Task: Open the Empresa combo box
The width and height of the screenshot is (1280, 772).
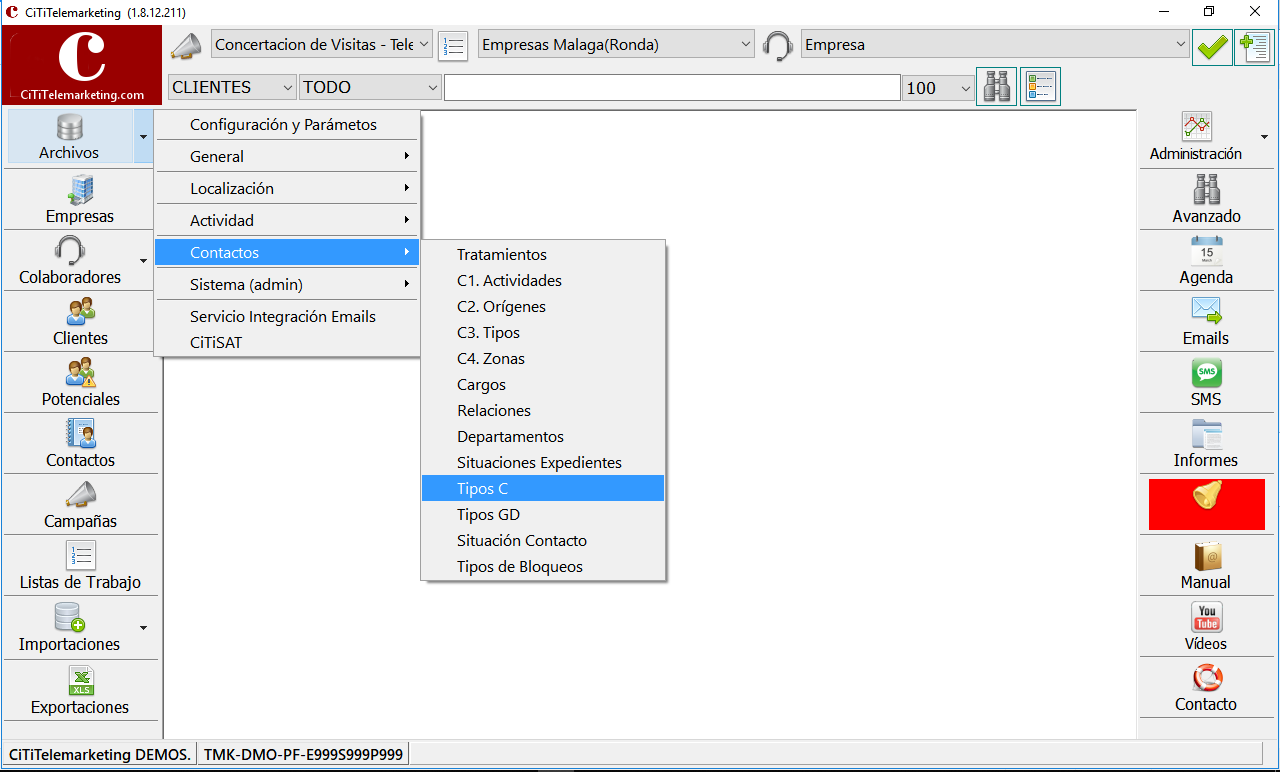Action: 995,45
